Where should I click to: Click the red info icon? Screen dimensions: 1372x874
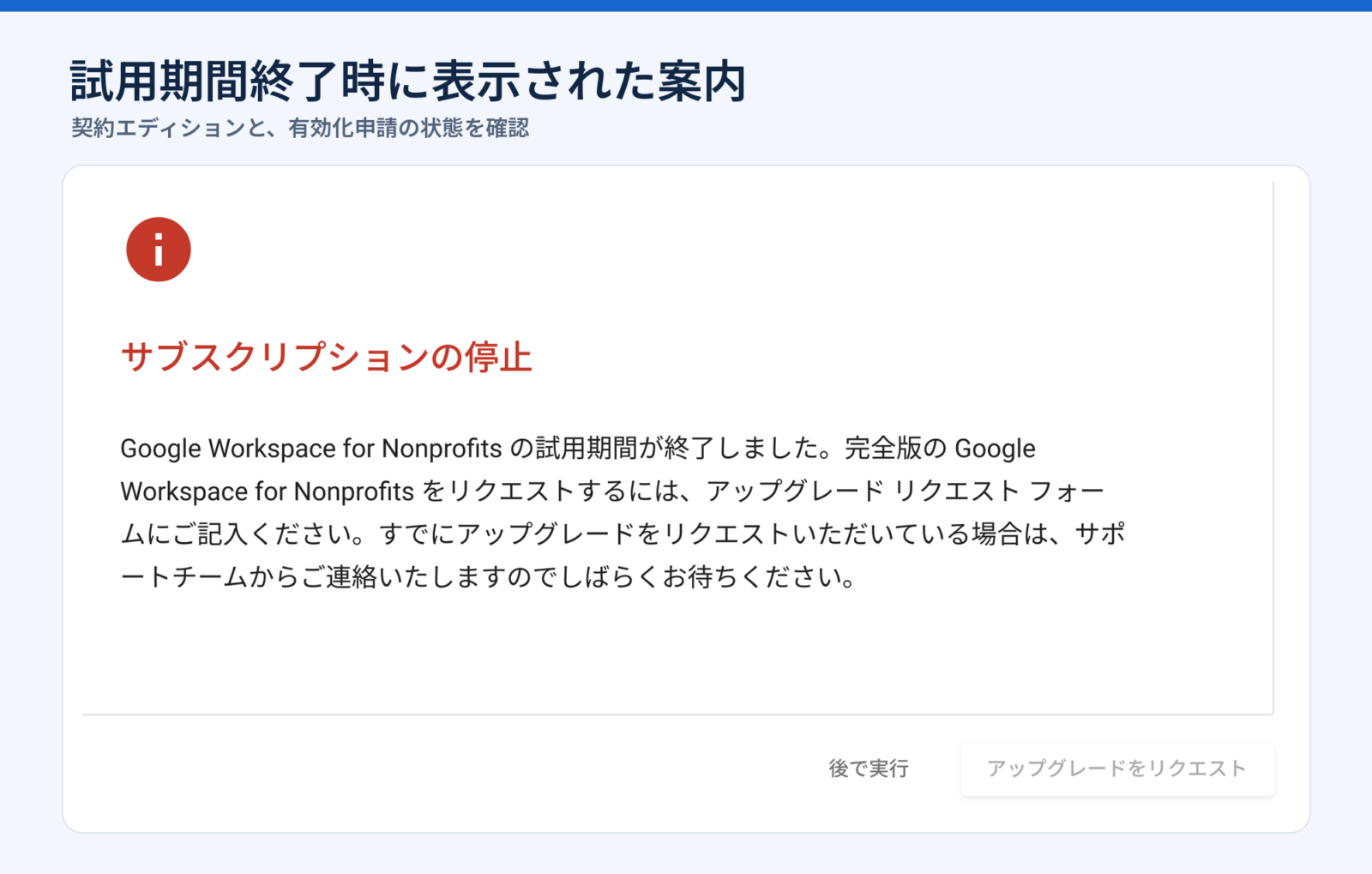click(159, 250)
